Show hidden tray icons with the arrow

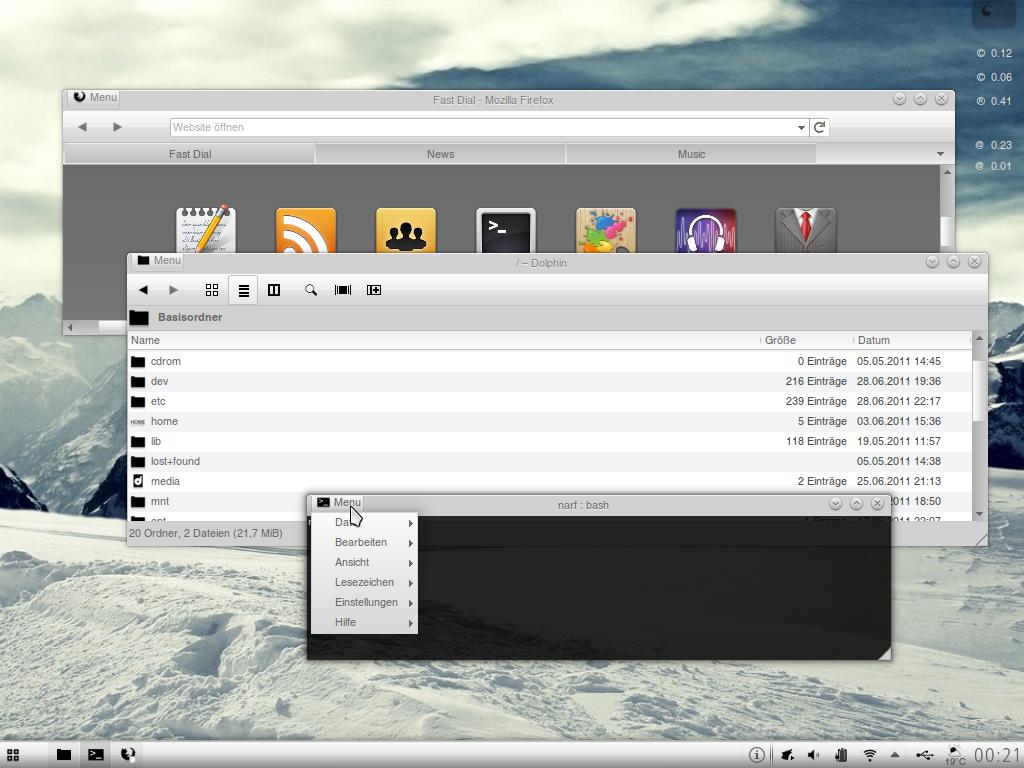pos(895,755)
